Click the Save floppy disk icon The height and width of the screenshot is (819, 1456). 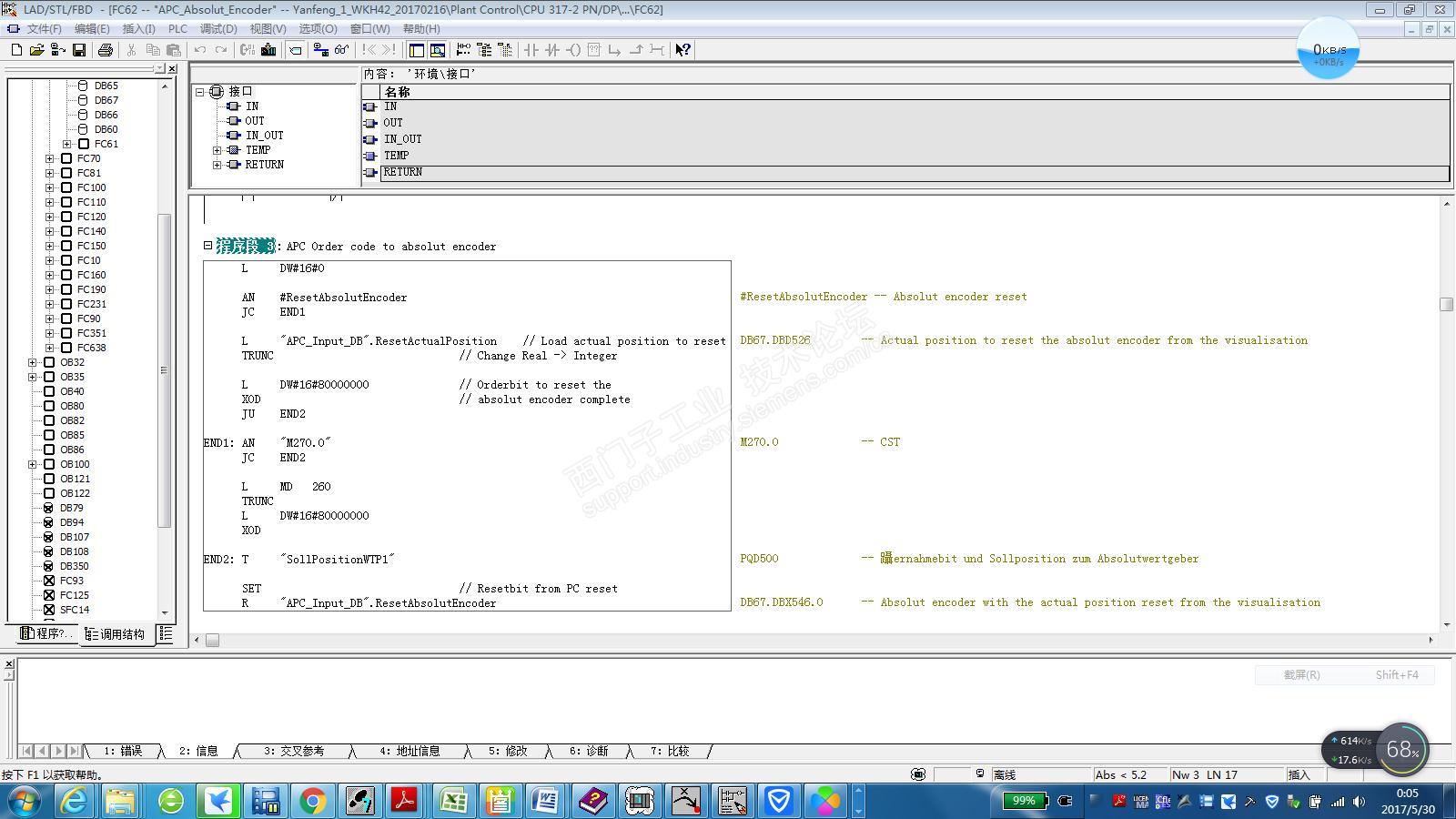[79, 50]
